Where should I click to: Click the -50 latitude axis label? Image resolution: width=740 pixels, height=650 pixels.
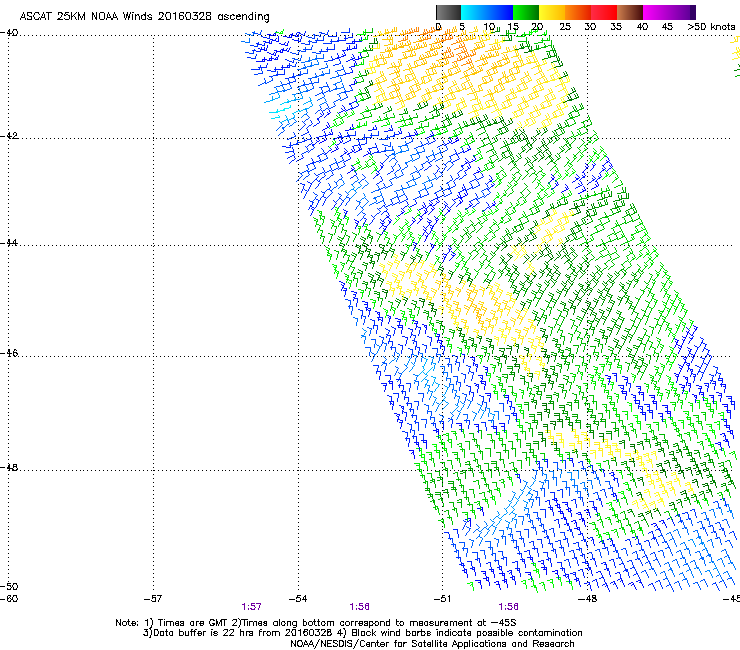[9, 587]
